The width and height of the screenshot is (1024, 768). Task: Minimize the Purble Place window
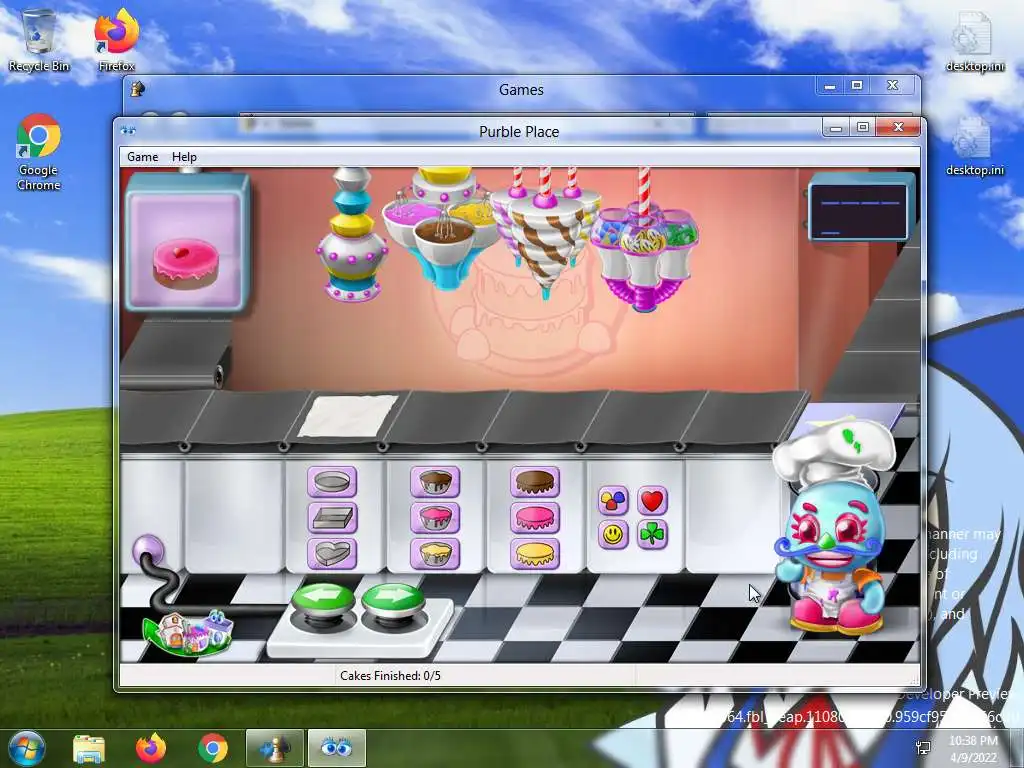(x=836, y=127)
